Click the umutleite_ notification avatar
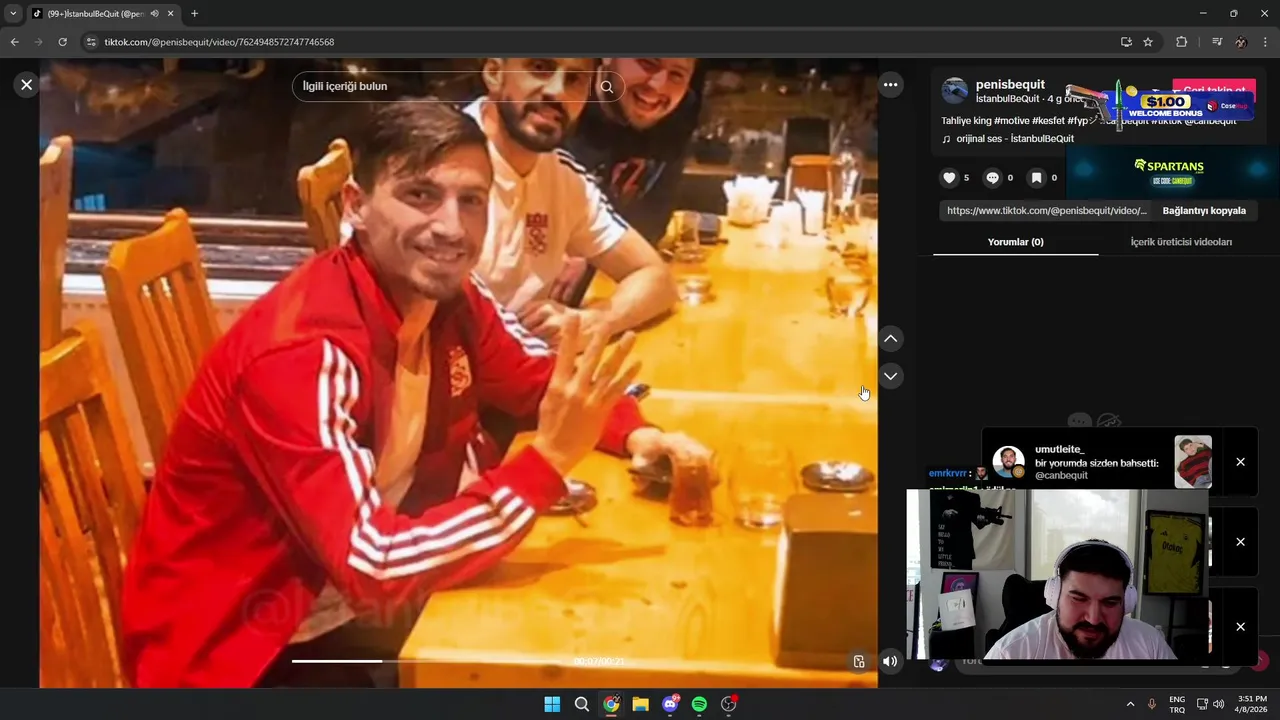 pyautogui.click(x=1008, y=462)
